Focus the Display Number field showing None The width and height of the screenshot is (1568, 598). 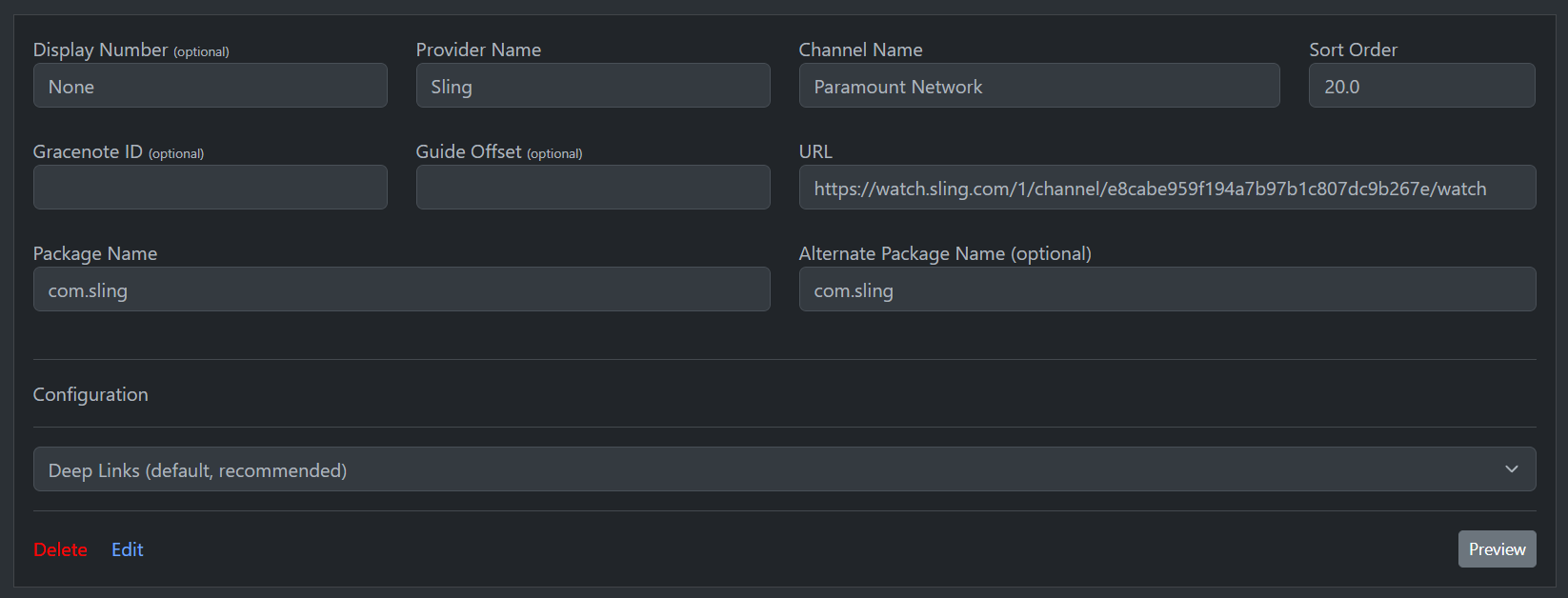(x=210, y=86)
